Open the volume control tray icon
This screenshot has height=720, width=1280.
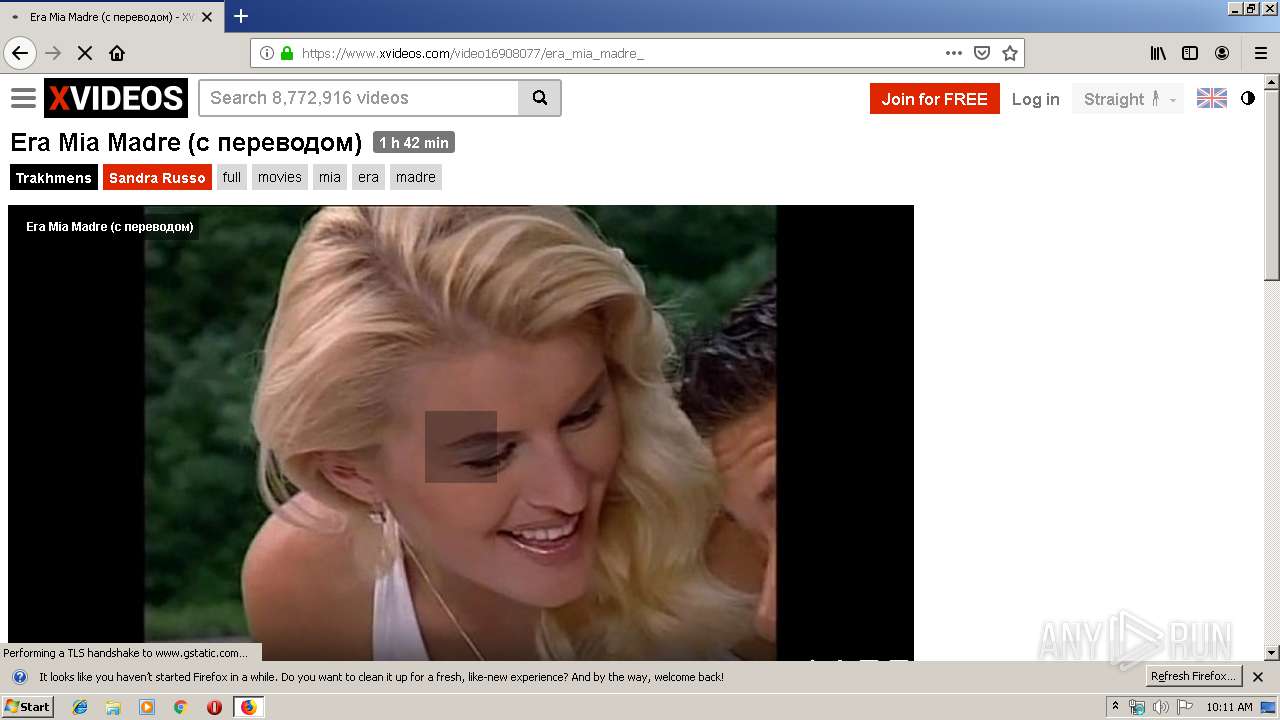[x=1160, y=707]
